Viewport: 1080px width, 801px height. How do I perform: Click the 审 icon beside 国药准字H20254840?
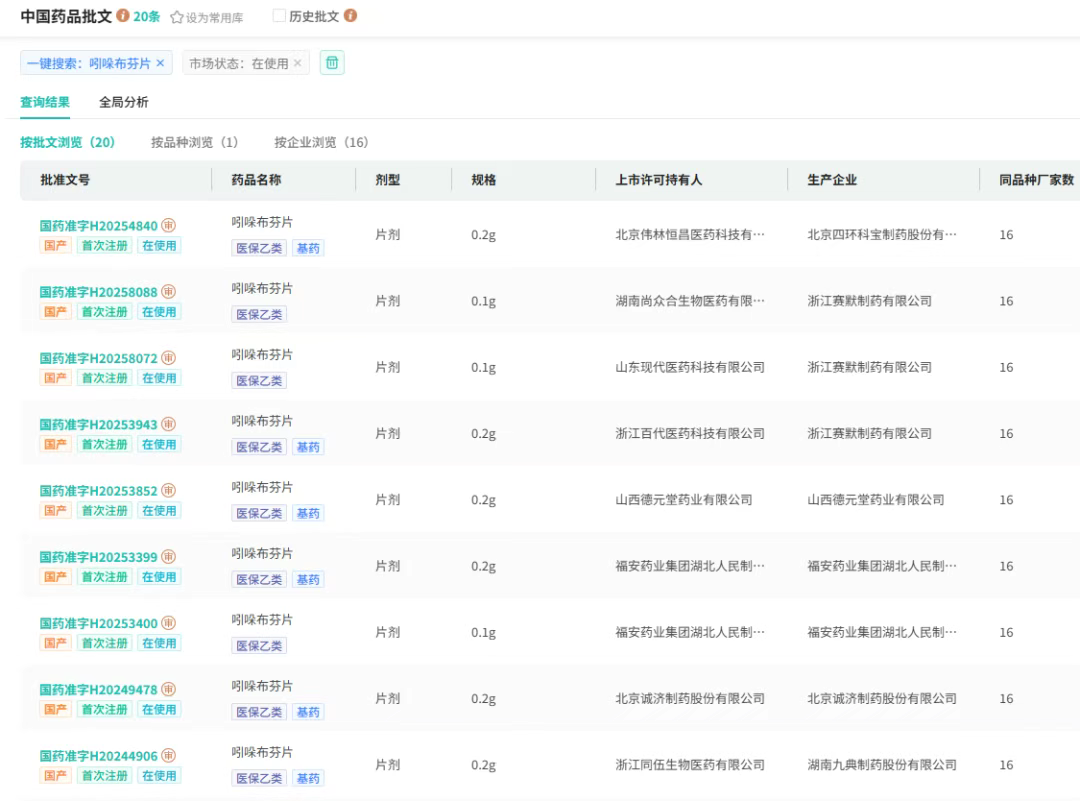click(x=169, y=225)
